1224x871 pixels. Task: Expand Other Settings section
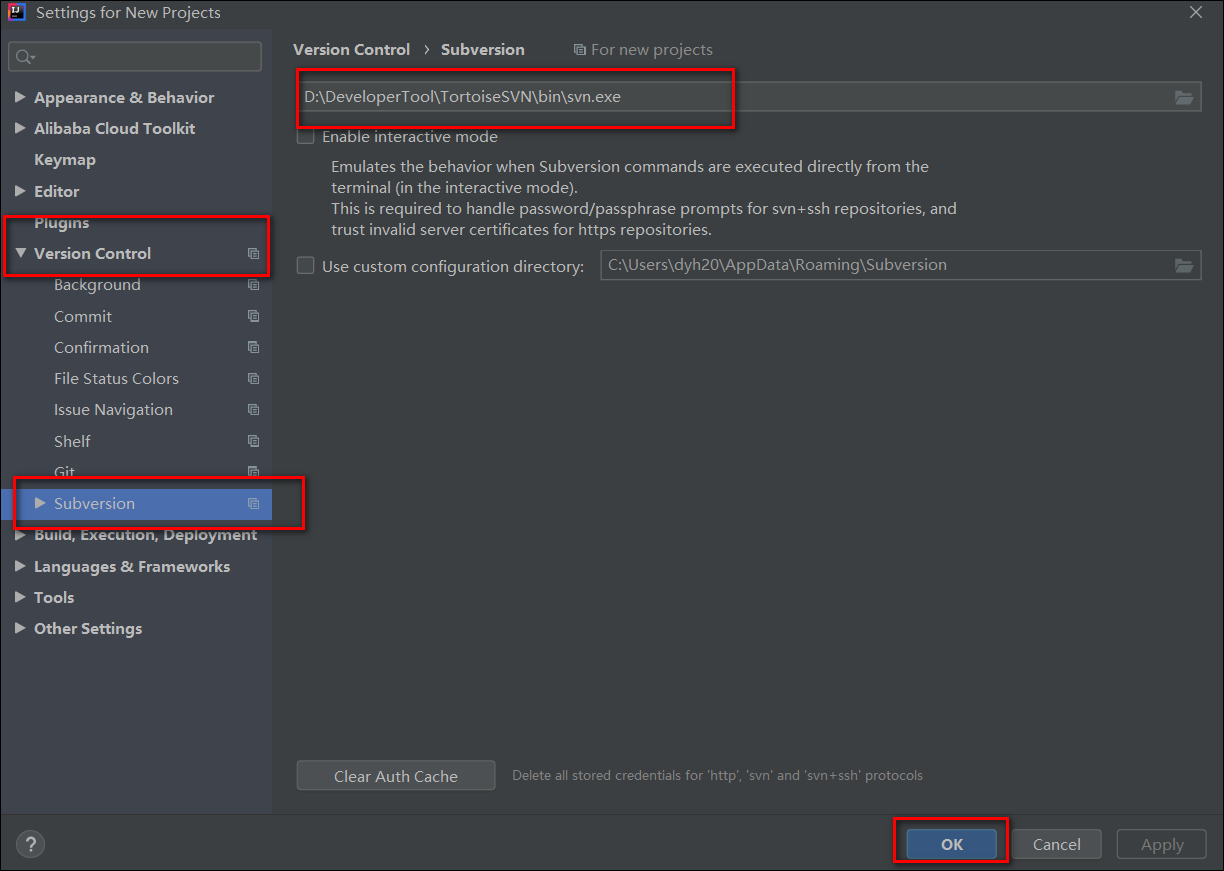click(21, 629)
